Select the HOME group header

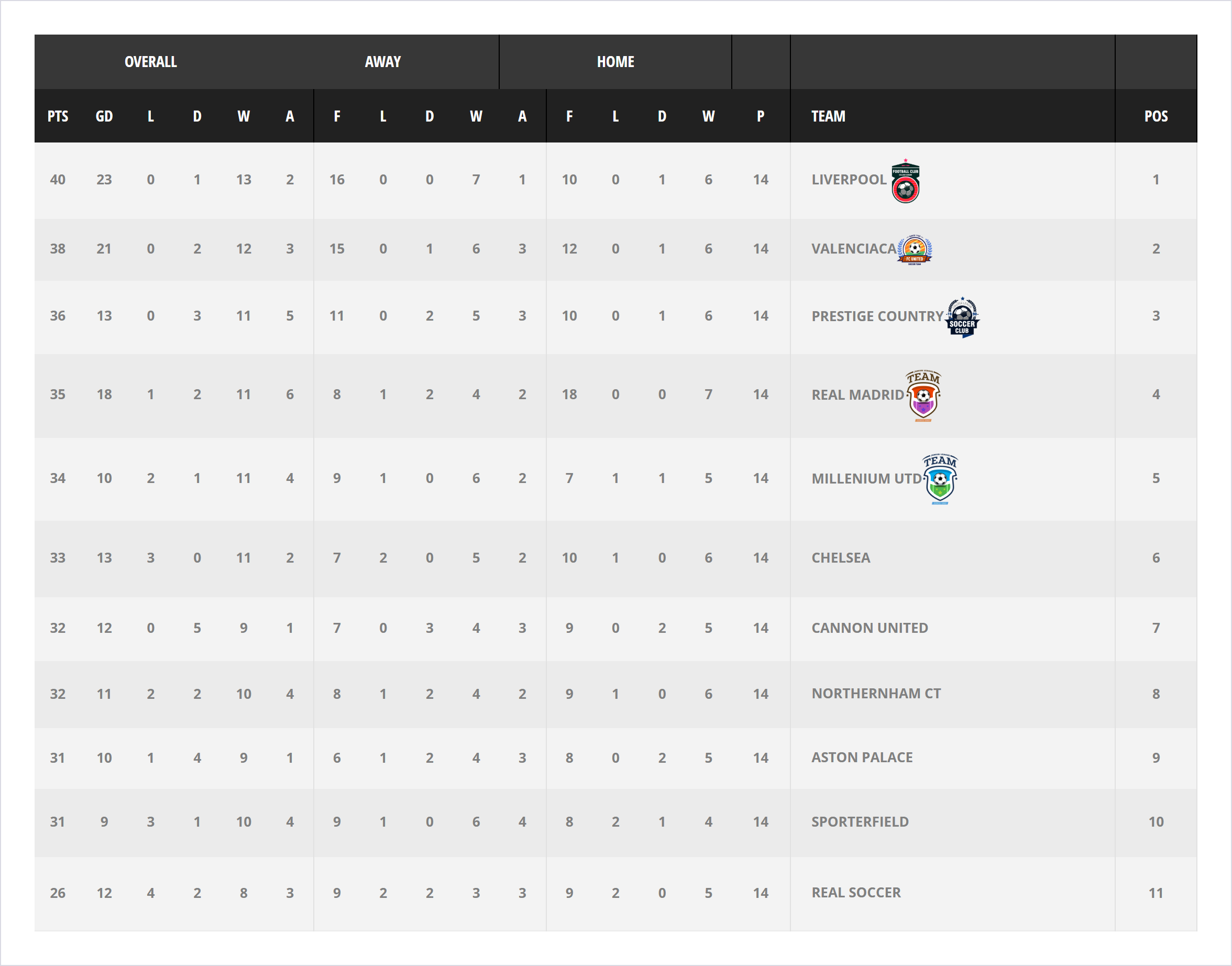[x=615, y=62]
